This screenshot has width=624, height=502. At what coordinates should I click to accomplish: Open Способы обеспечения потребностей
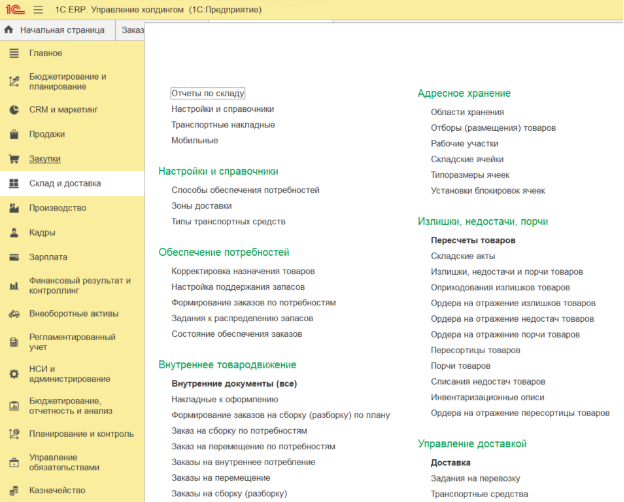[x=245, y=190]
